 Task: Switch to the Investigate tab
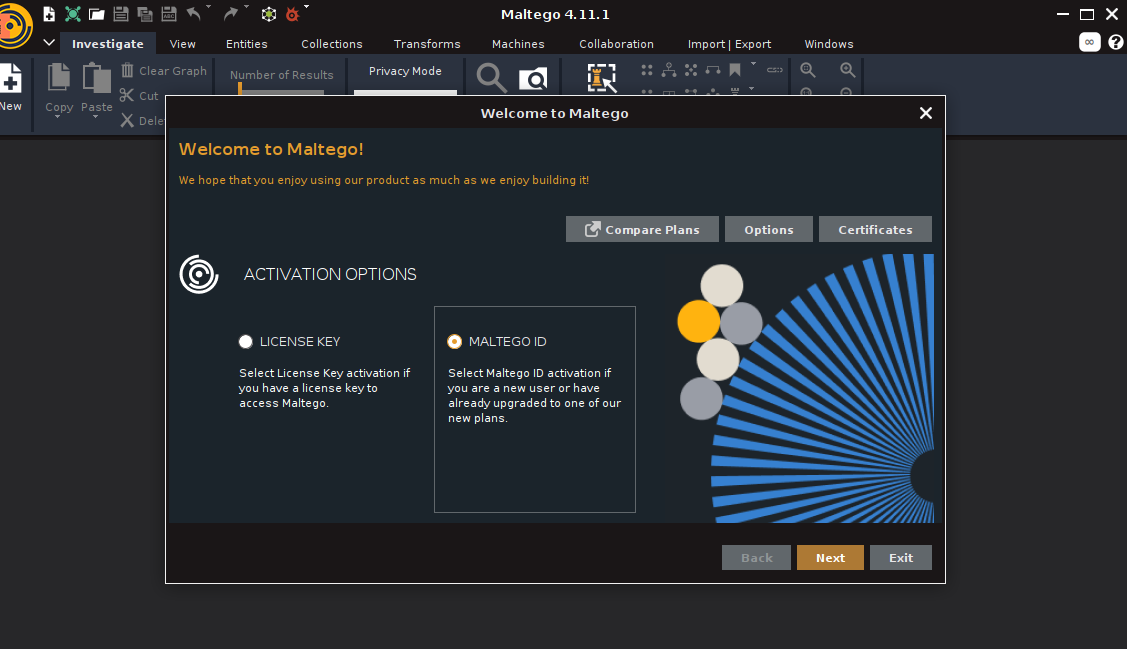108,44
